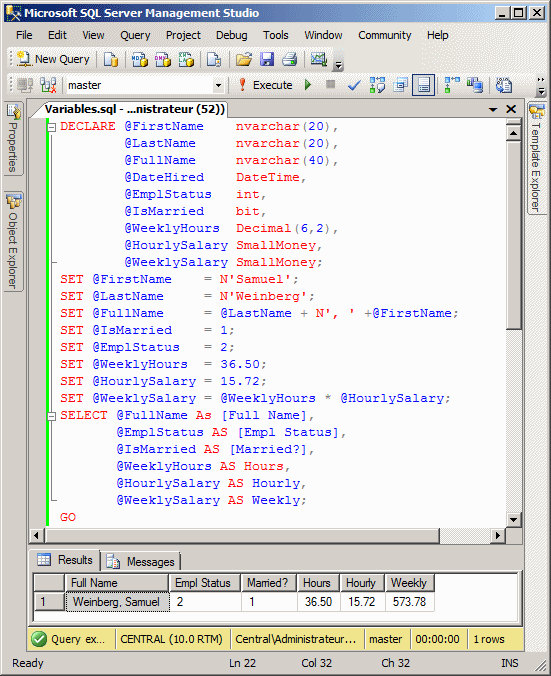
Task: Click the New Query button
Action: click(x=53, y=59)
